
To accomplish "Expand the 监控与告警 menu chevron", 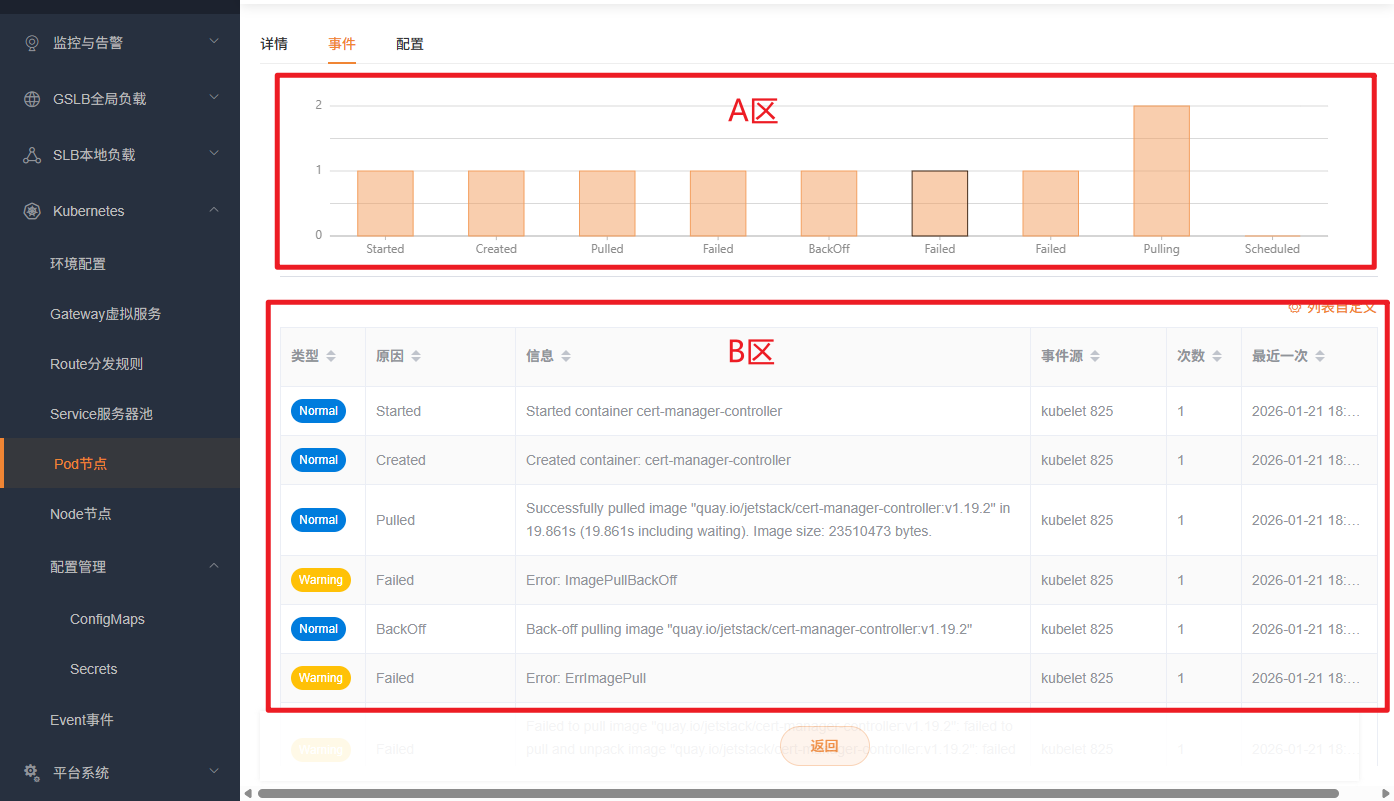I will click(214, 42).
